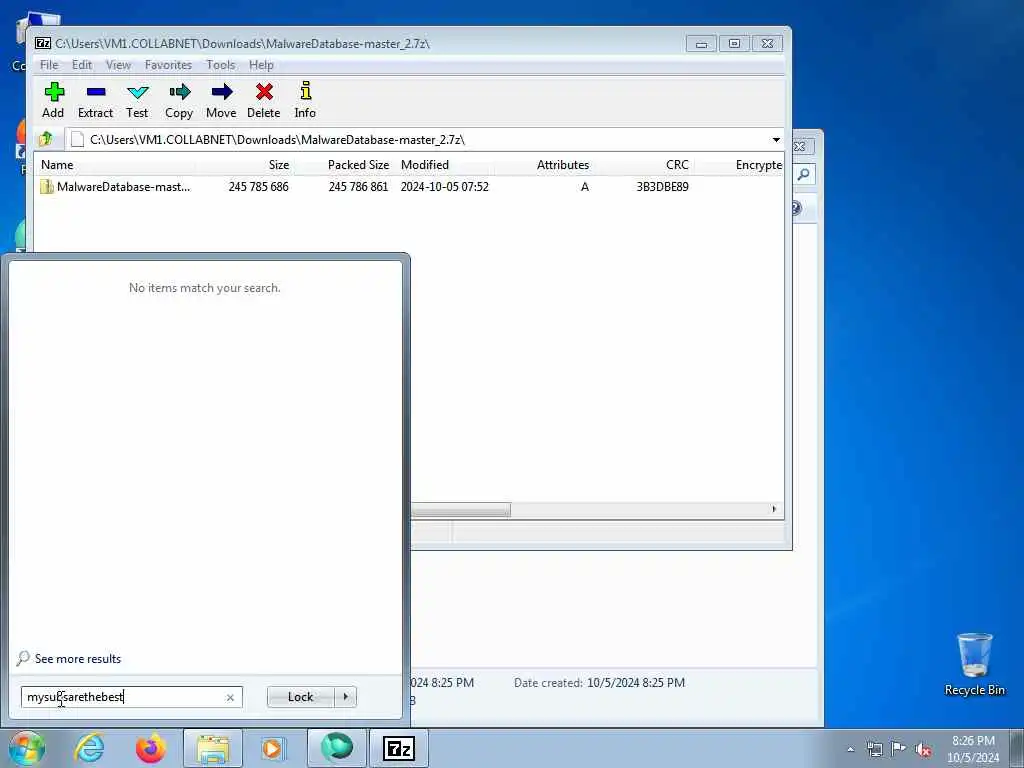Click the horizontal scrollbar right arrow
The height and width of the screenshot is (768, 1024).
(x=774, y=509)
